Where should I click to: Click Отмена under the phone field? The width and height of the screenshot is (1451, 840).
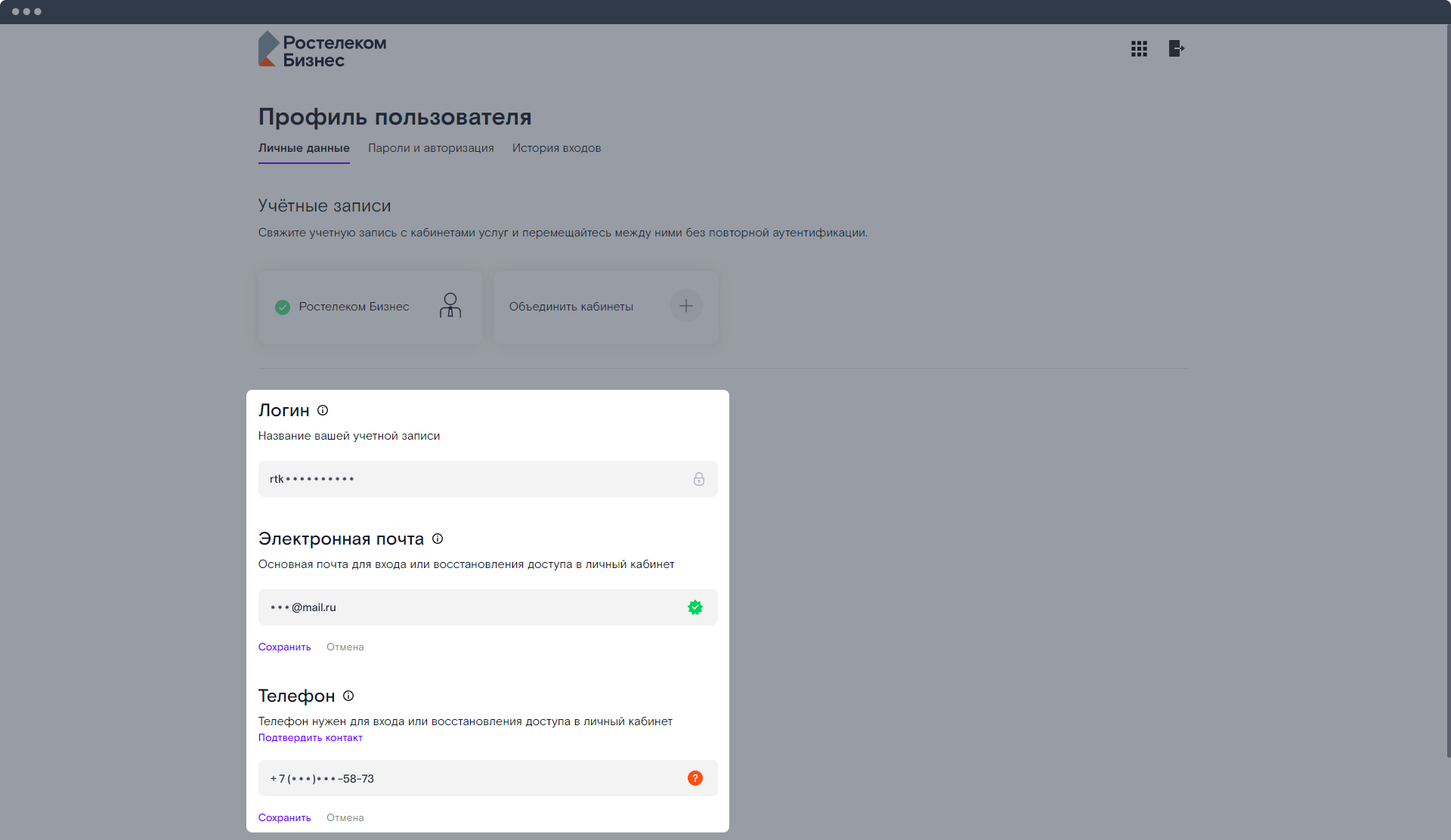[x=345, y=818]
